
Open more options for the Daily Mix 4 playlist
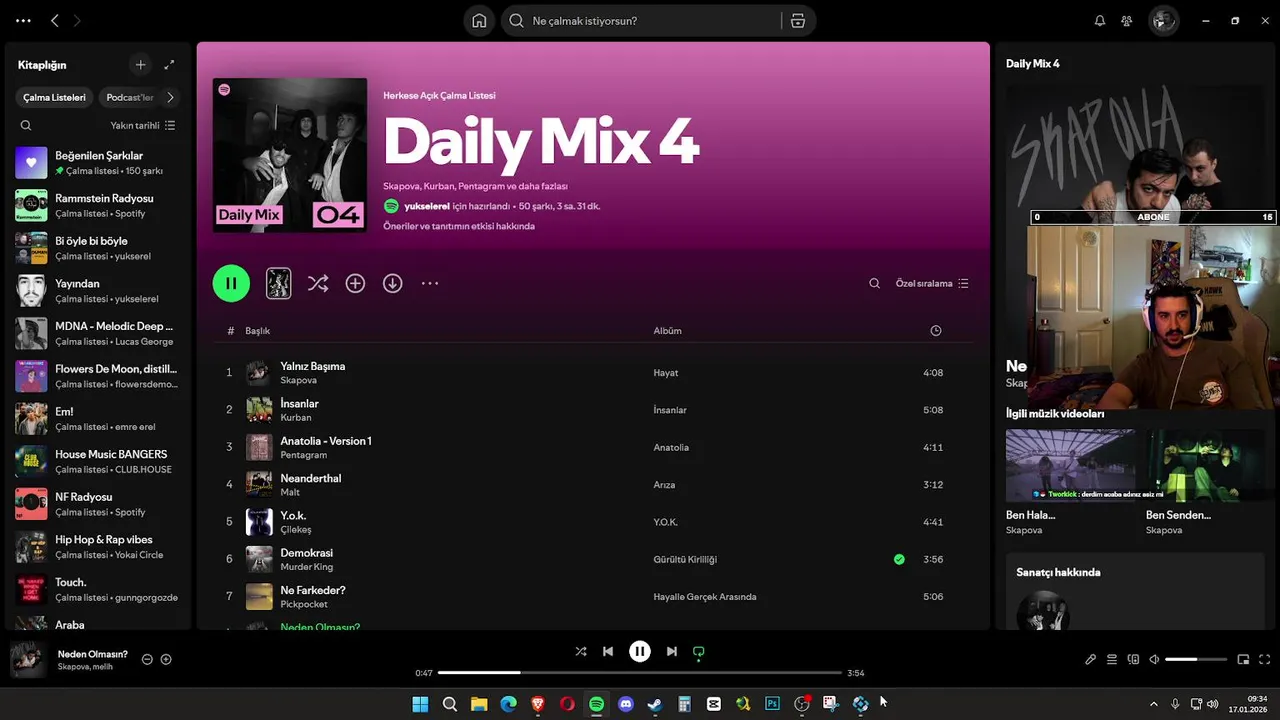click(430, 283)
